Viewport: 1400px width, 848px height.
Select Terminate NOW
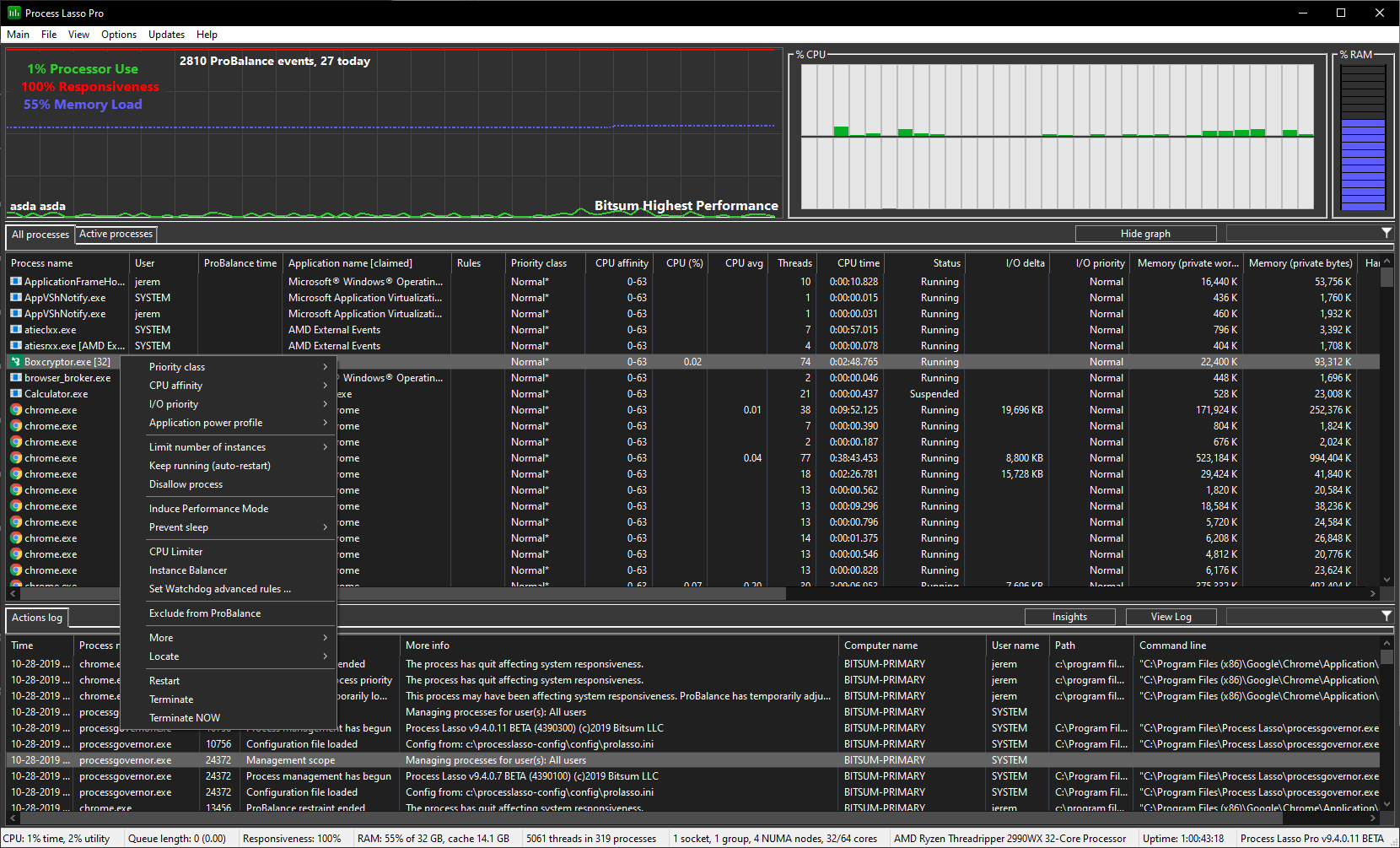pos(229,718)
